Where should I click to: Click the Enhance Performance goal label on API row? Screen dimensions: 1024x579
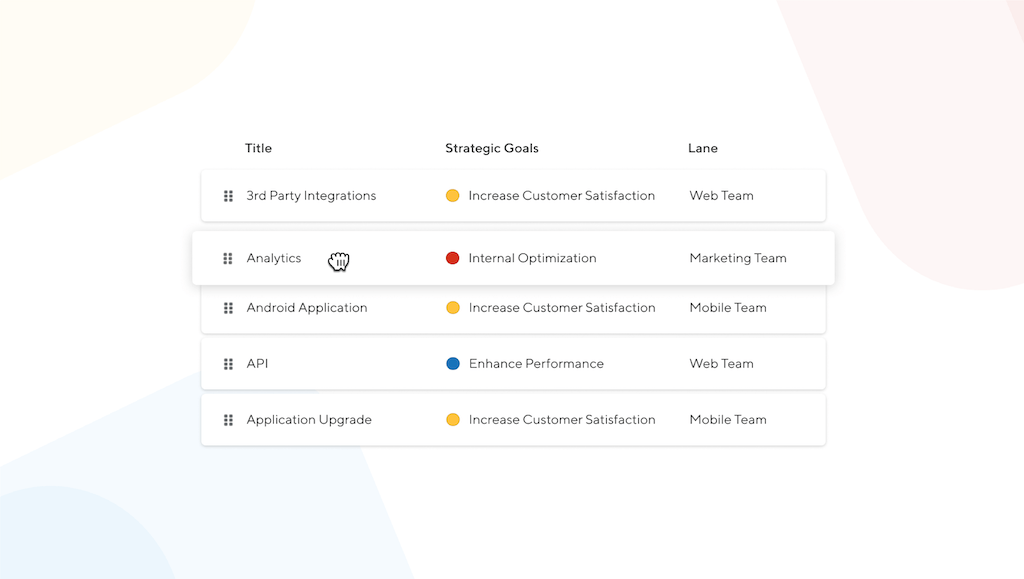(536, 363)
